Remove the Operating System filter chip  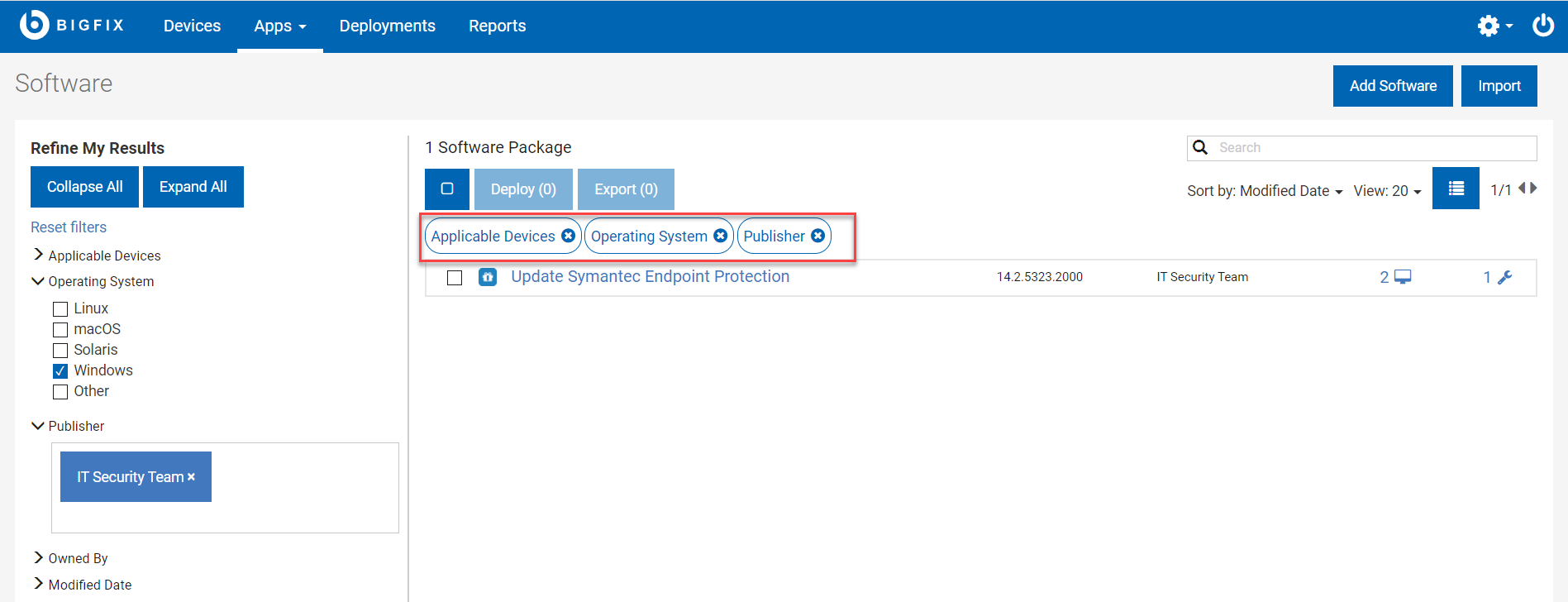720,236
